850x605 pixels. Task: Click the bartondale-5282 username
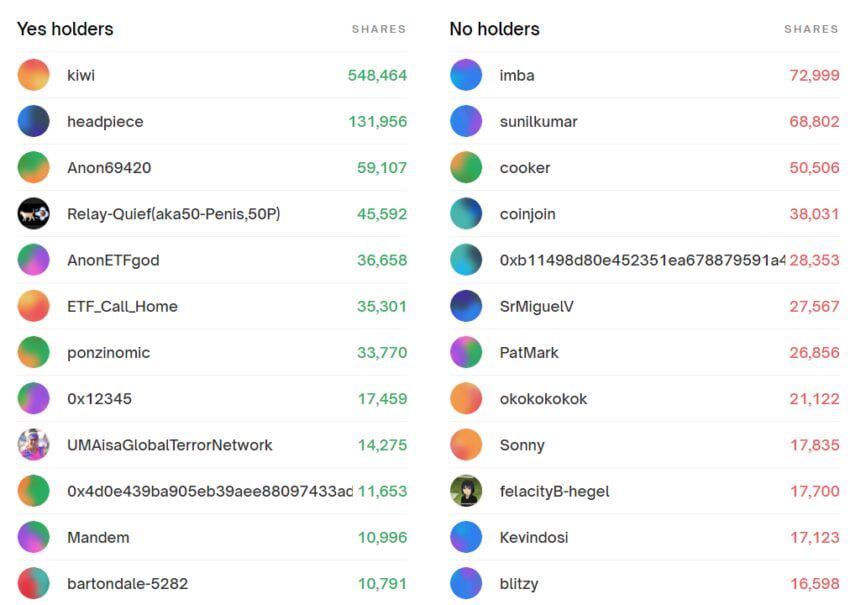tap(127, 583)
